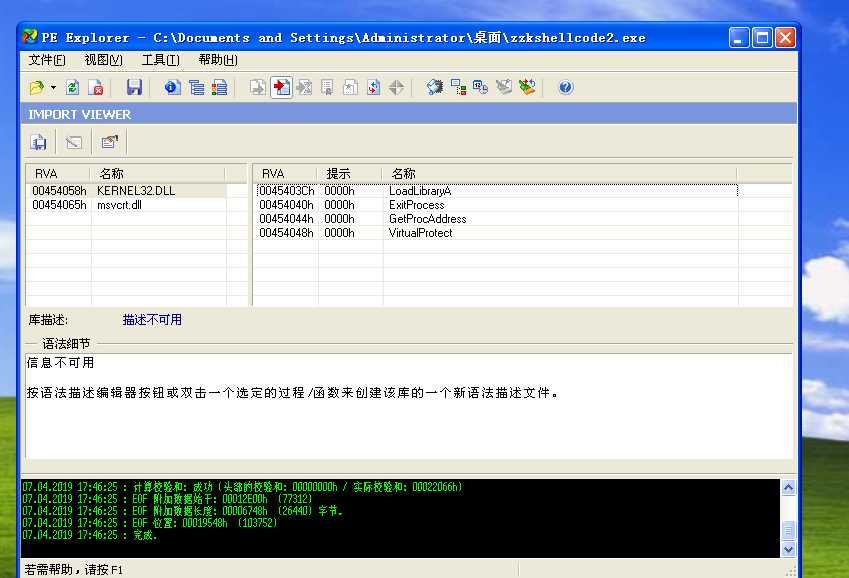Select the active import viewer red-arrow icon
The image size is (849, 578).
[281, 87]
